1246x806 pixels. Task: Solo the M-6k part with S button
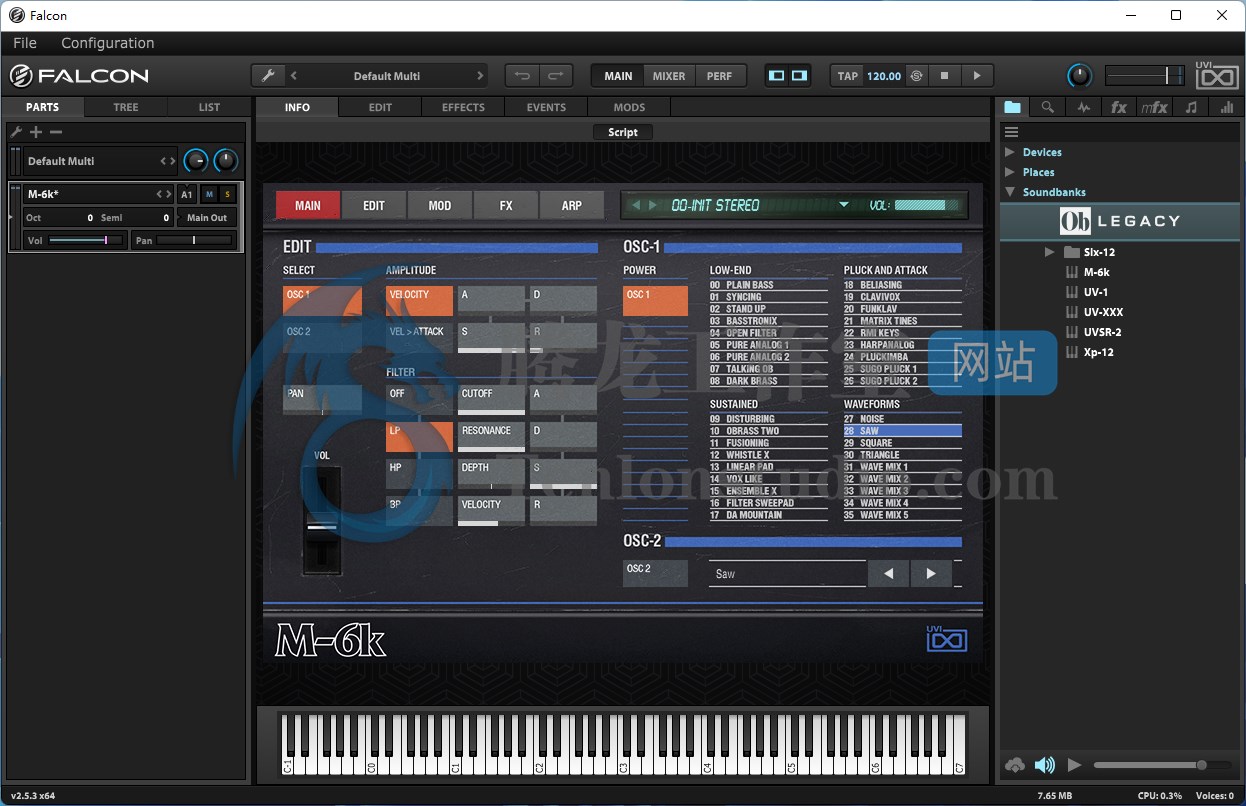227,194
